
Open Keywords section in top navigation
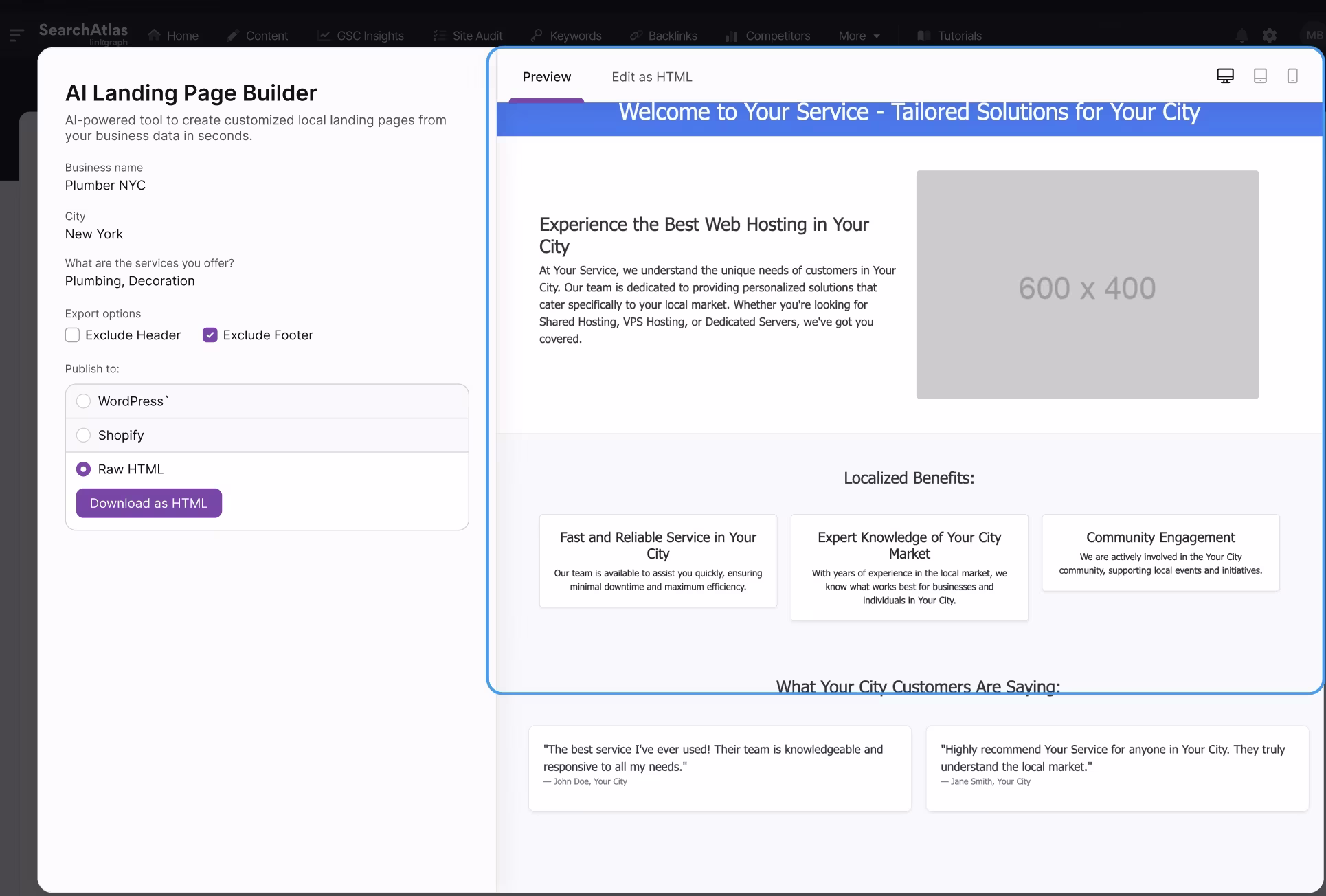[565, 35]
